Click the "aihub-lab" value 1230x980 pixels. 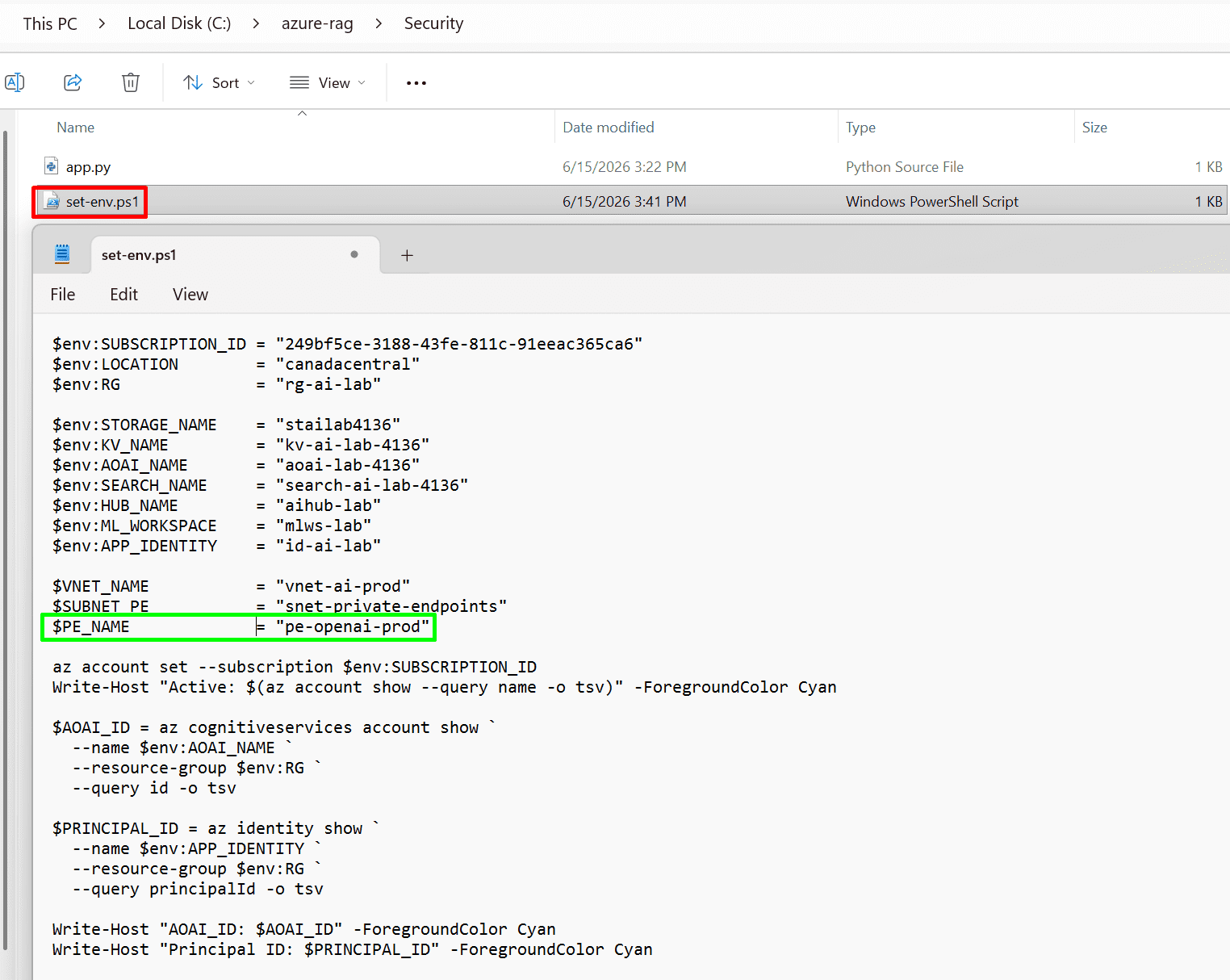(328, 505)
